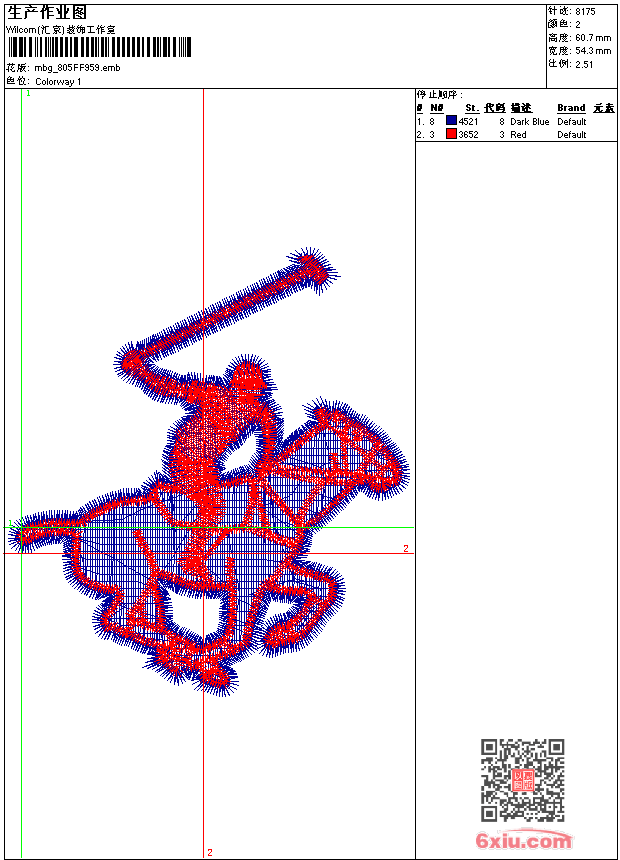Click the thread code 3652
620x860 pixels.
(469, 135)
